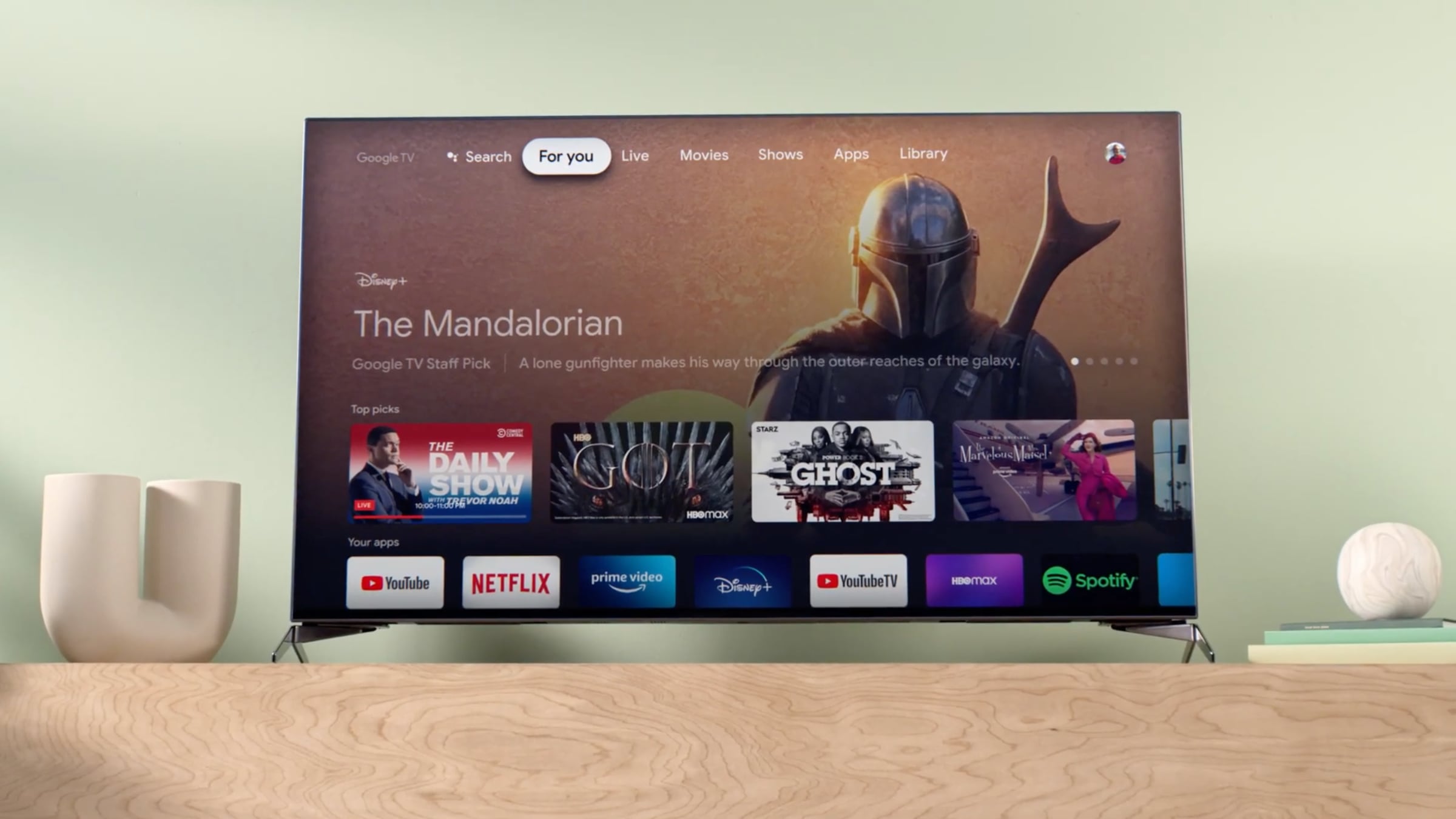This screenshot has height=819, width=1456.
Task: Click The Daily Show top pick thumbnail
Action: [441, 472]
